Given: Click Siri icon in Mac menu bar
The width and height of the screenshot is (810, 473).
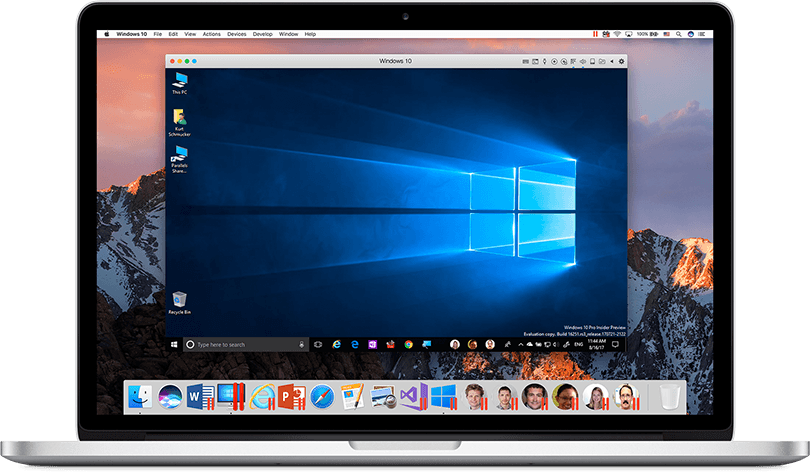Looking at the screenshot, I should point(691,34).
